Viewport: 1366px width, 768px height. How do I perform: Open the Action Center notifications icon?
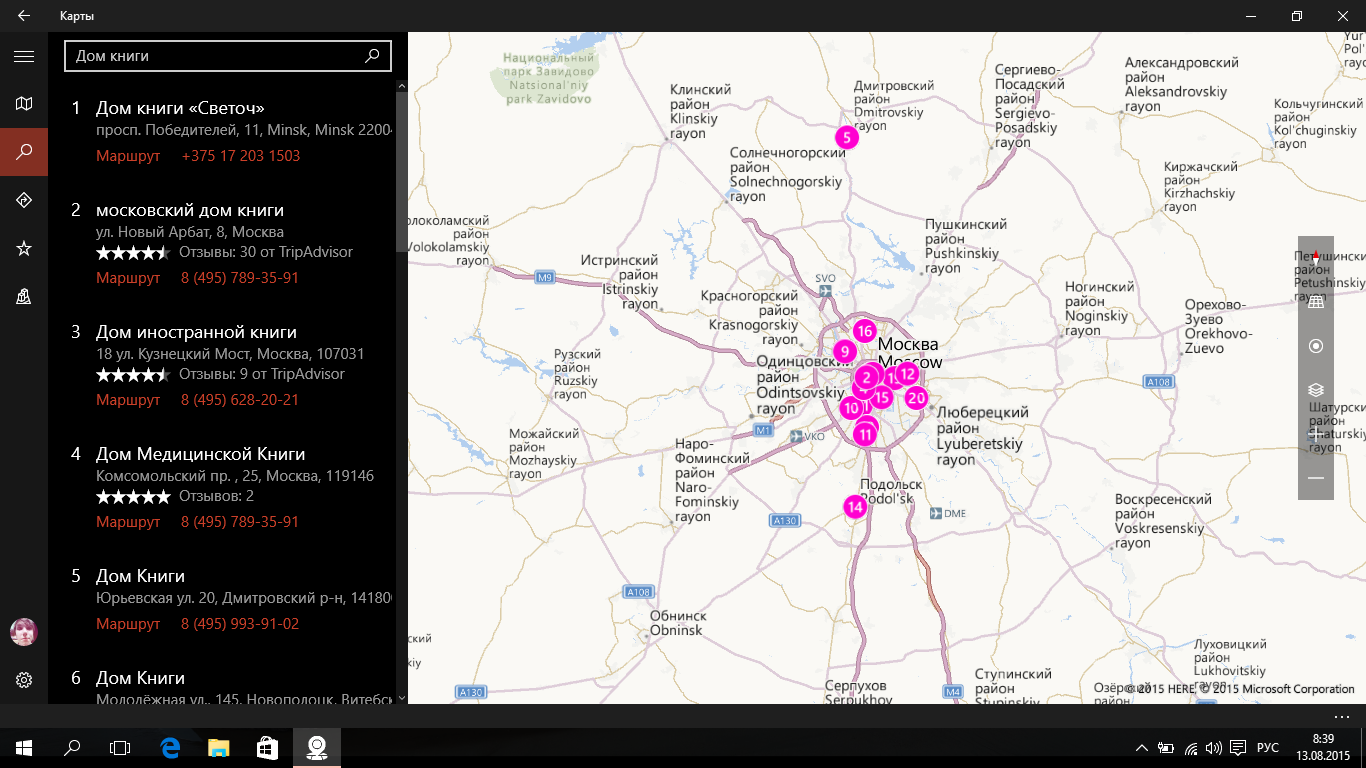1238,748
